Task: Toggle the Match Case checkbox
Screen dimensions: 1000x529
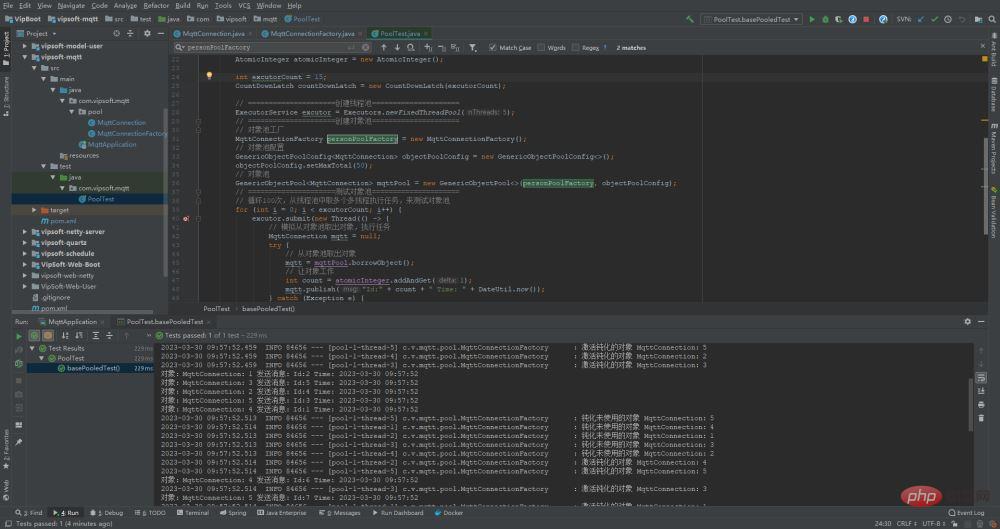Action: coord(492,47)
